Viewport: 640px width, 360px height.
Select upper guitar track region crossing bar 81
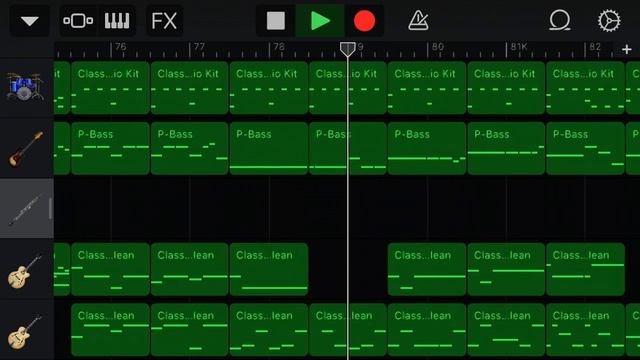(x=506, y=269)
